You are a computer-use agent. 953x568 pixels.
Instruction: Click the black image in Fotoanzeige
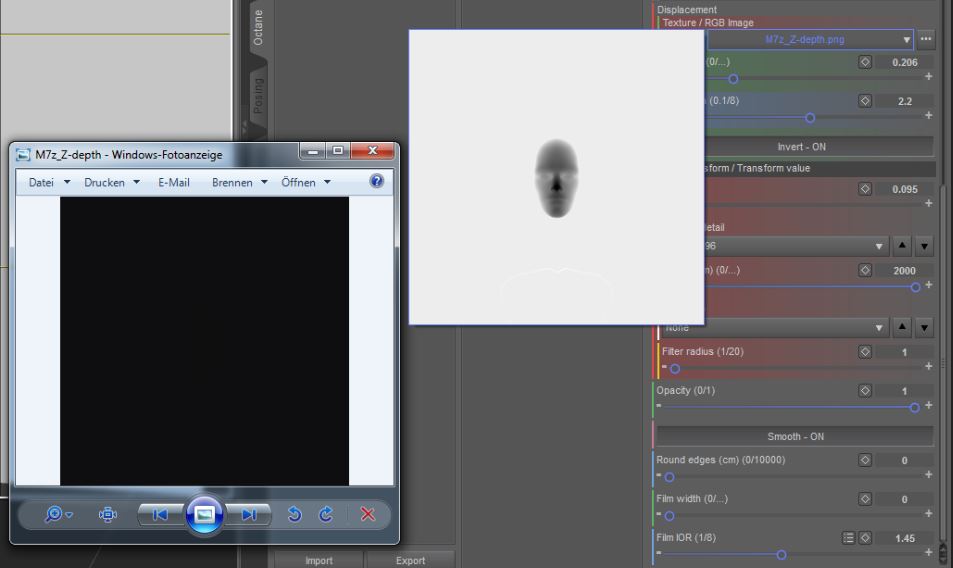(x=204, y=341)
